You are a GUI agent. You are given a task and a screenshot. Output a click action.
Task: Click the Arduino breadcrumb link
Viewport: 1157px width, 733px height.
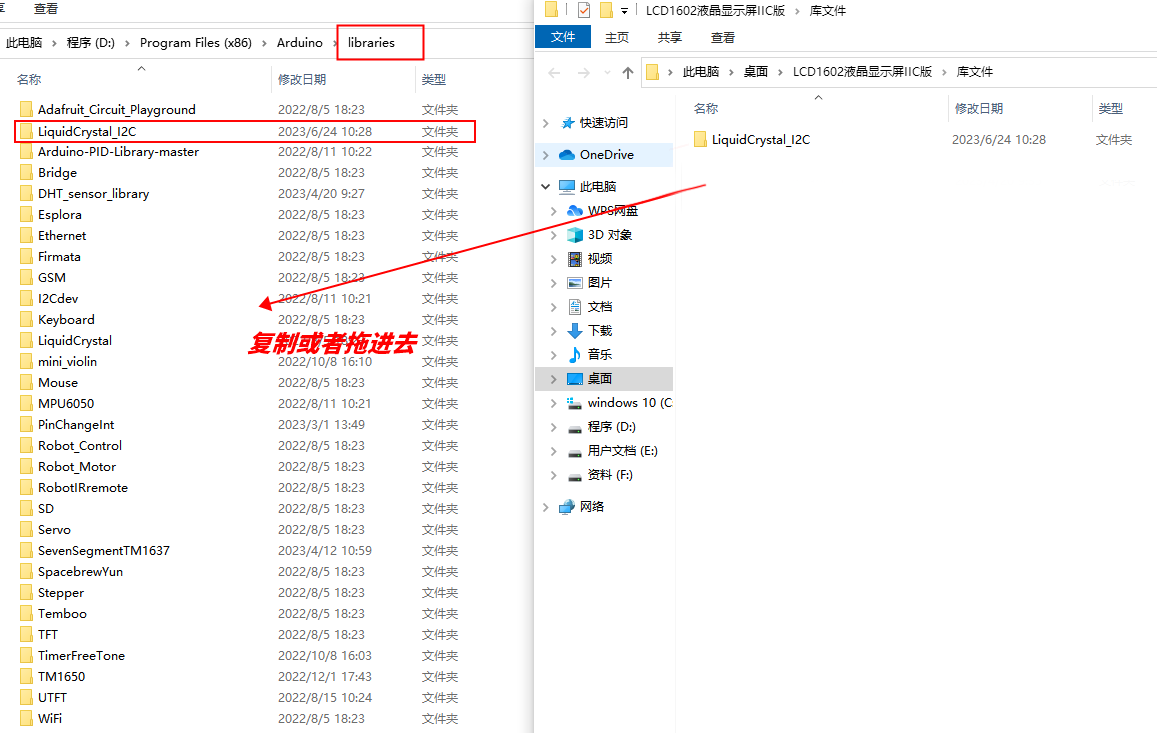point(301,44)
